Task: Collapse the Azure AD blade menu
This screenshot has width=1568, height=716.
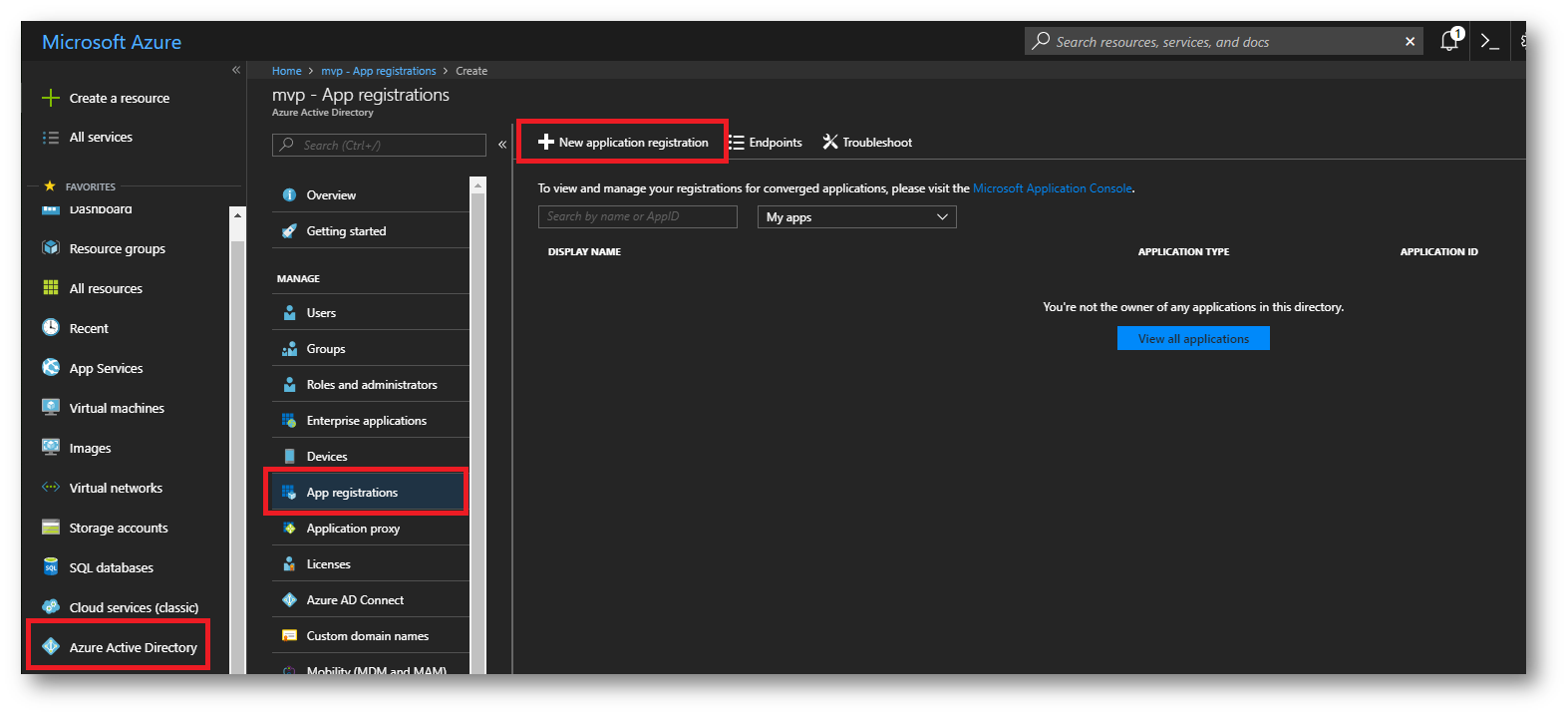Action: coord(502,145)
